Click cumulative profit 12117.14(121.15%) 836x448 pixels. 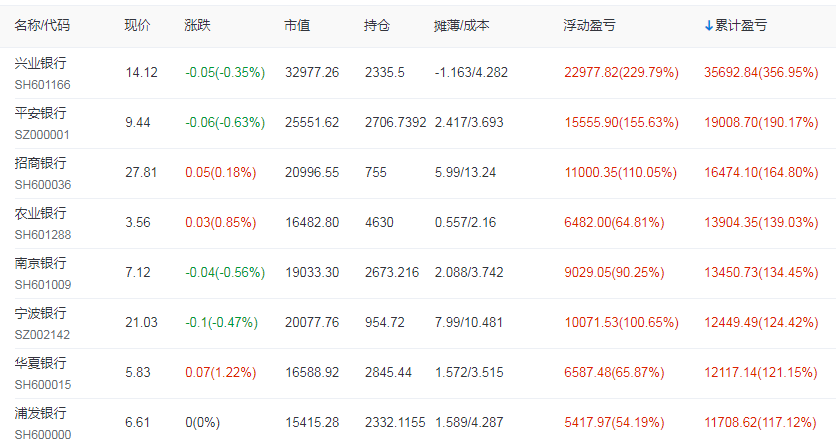pos(761,372)
